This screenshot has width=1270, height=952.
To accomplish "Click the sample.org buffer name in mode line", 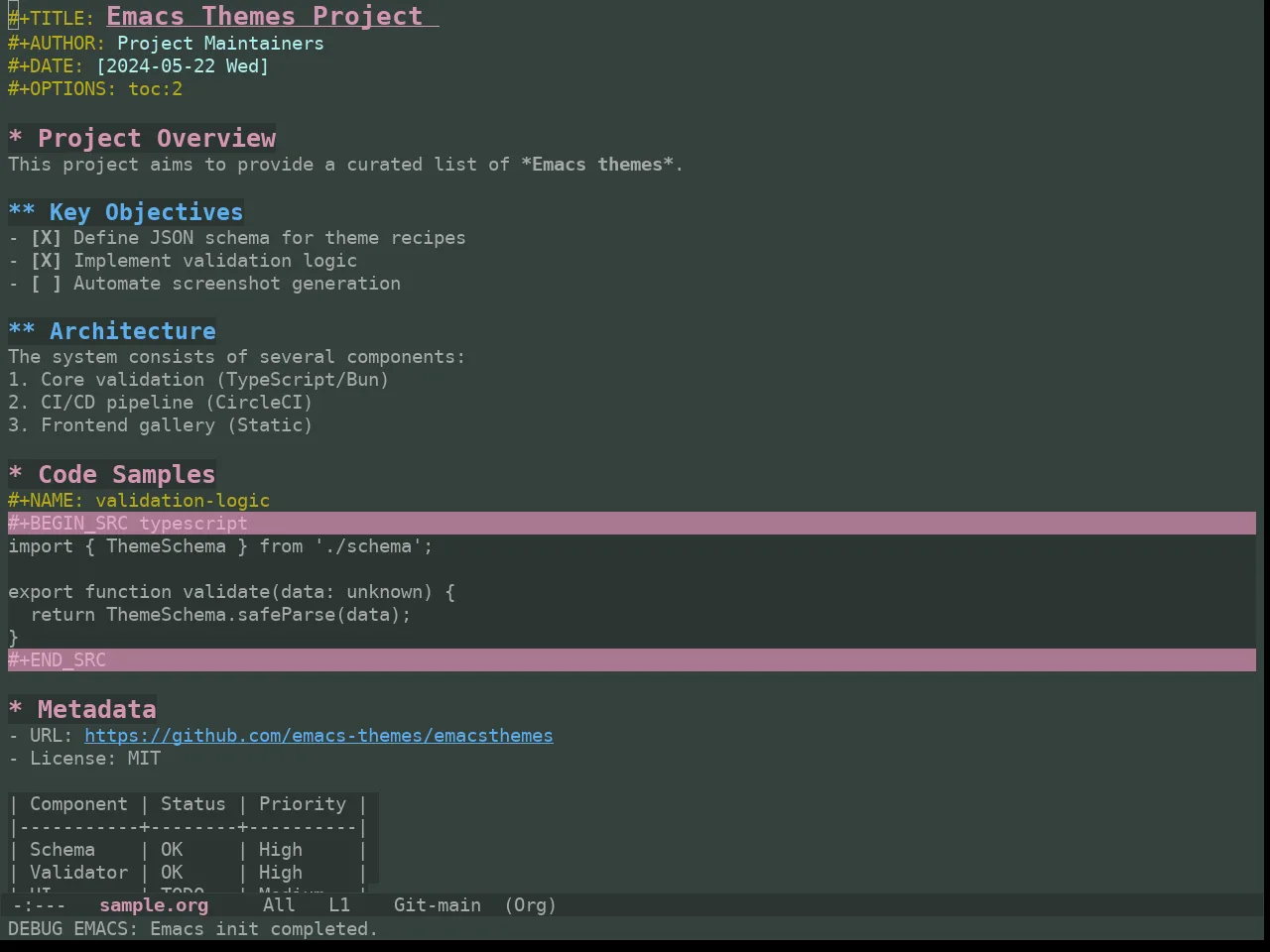I will coord(154,905).
